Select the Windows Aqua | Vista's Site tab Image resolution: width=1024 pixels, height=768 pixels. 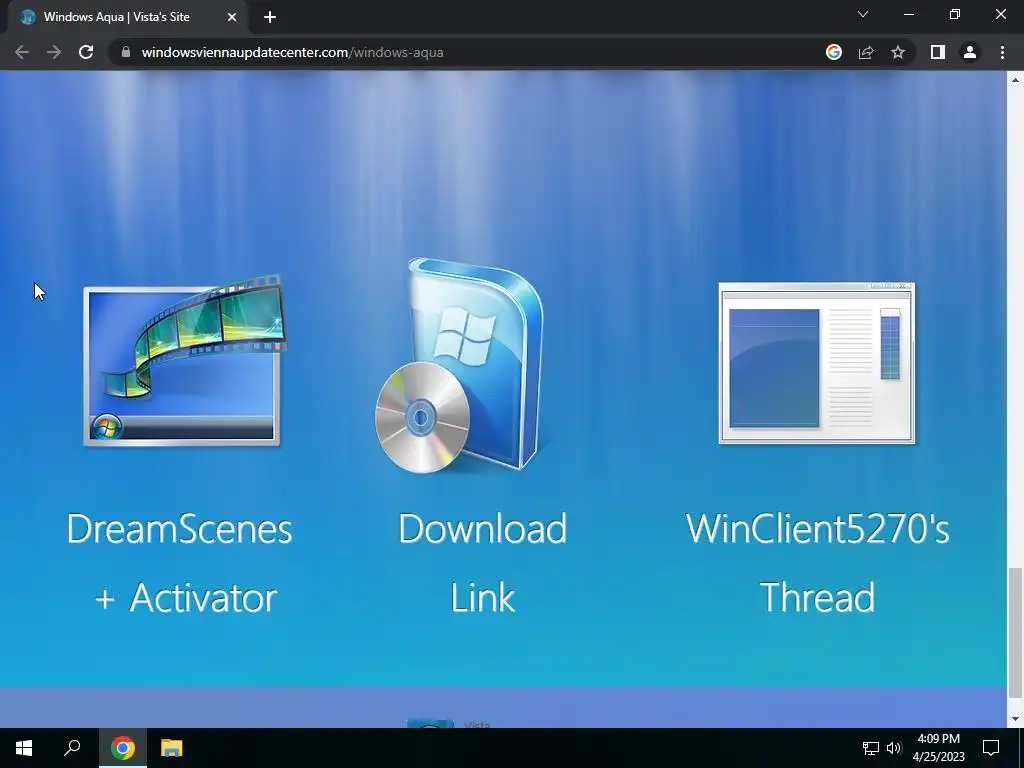(x=127, y=17)
